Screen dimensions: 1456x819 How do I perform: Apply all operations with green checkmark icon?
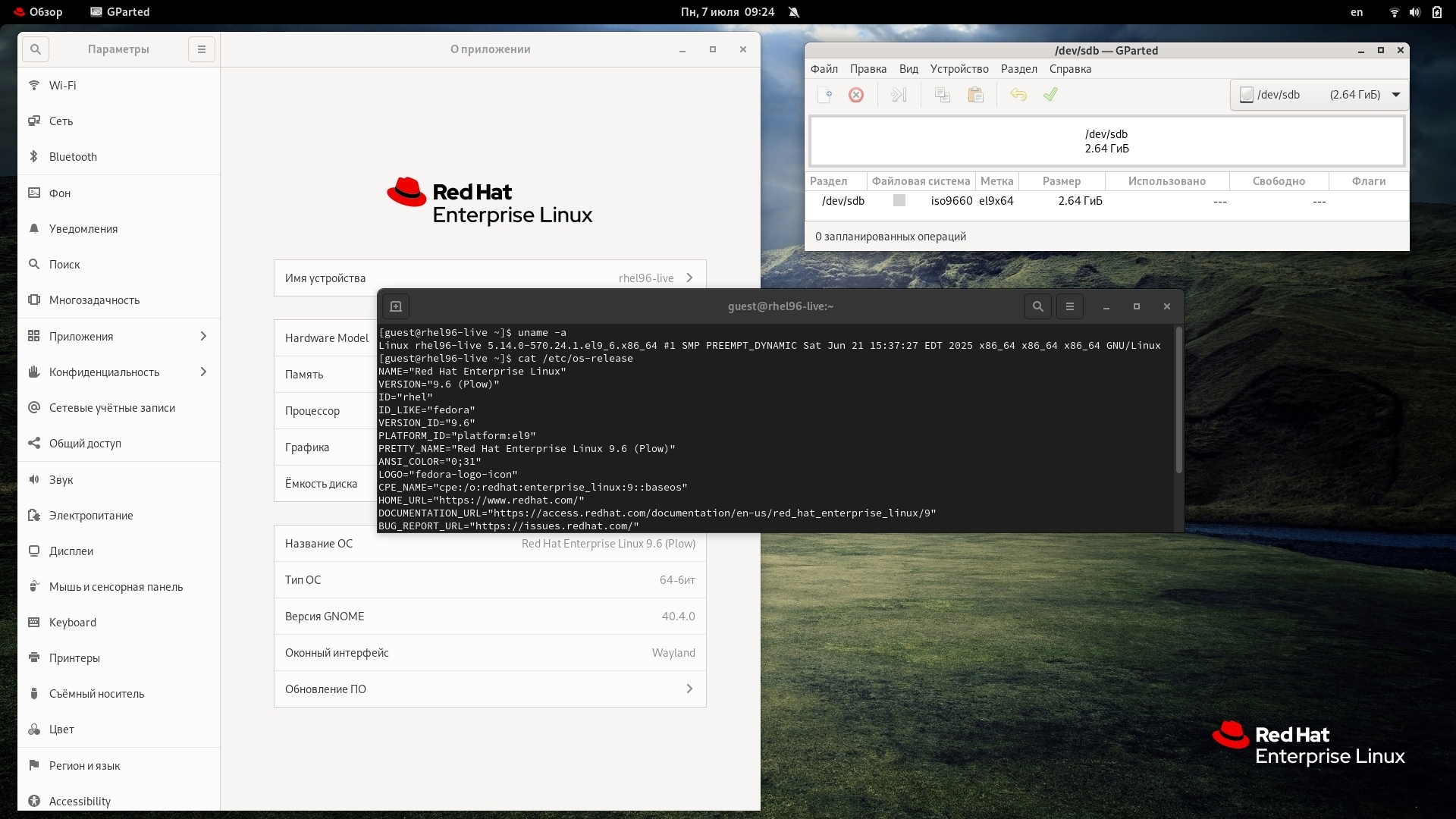(1050, 95)
